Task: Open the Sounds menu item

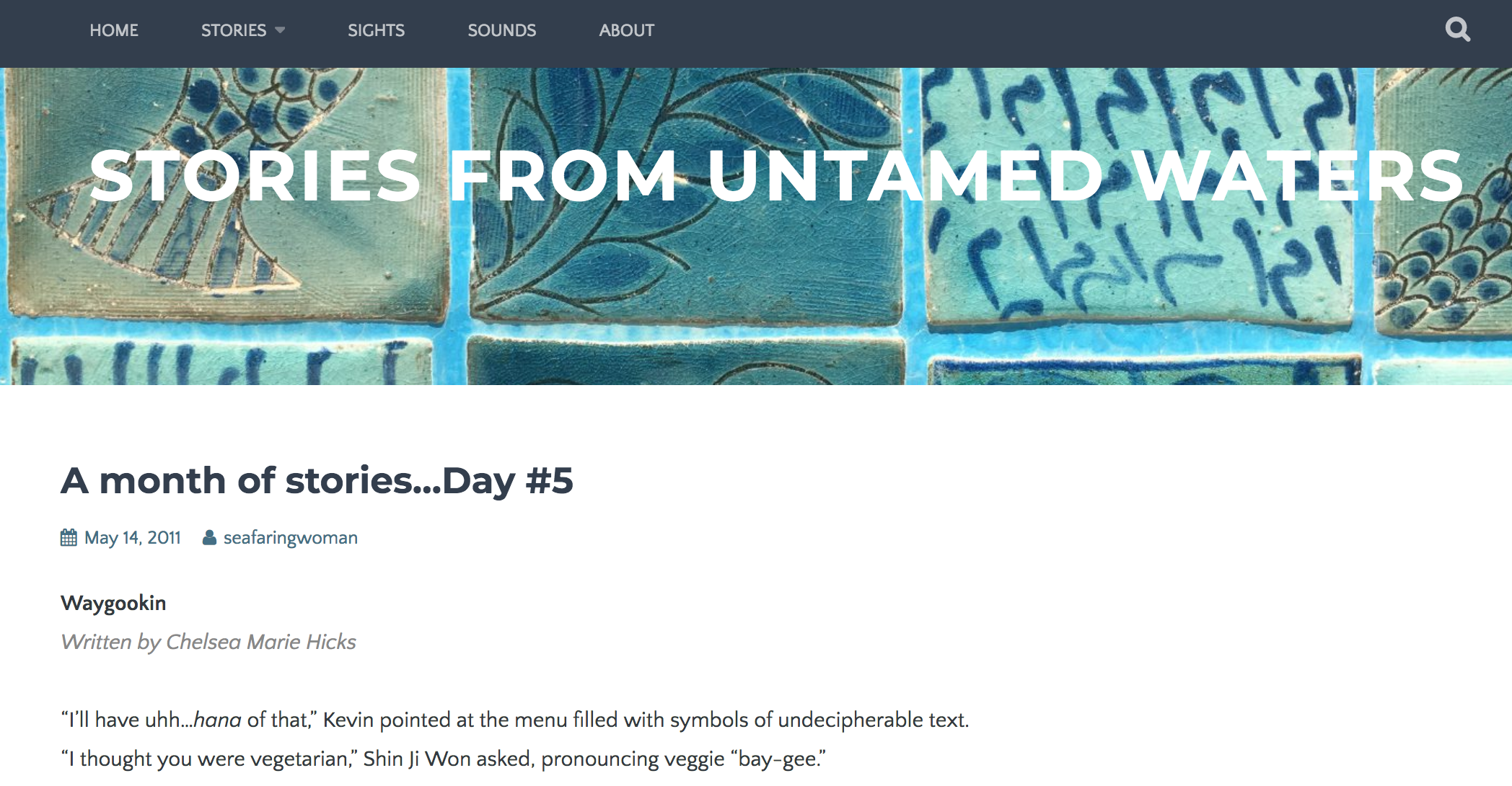Action: [x=501, y=30]
